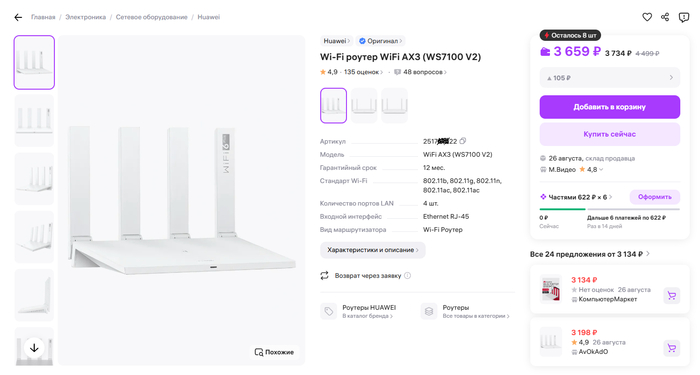Click Купить сейчас button
Image resolution: width=700 pixels, height=375 pixels.
[609, 134]
